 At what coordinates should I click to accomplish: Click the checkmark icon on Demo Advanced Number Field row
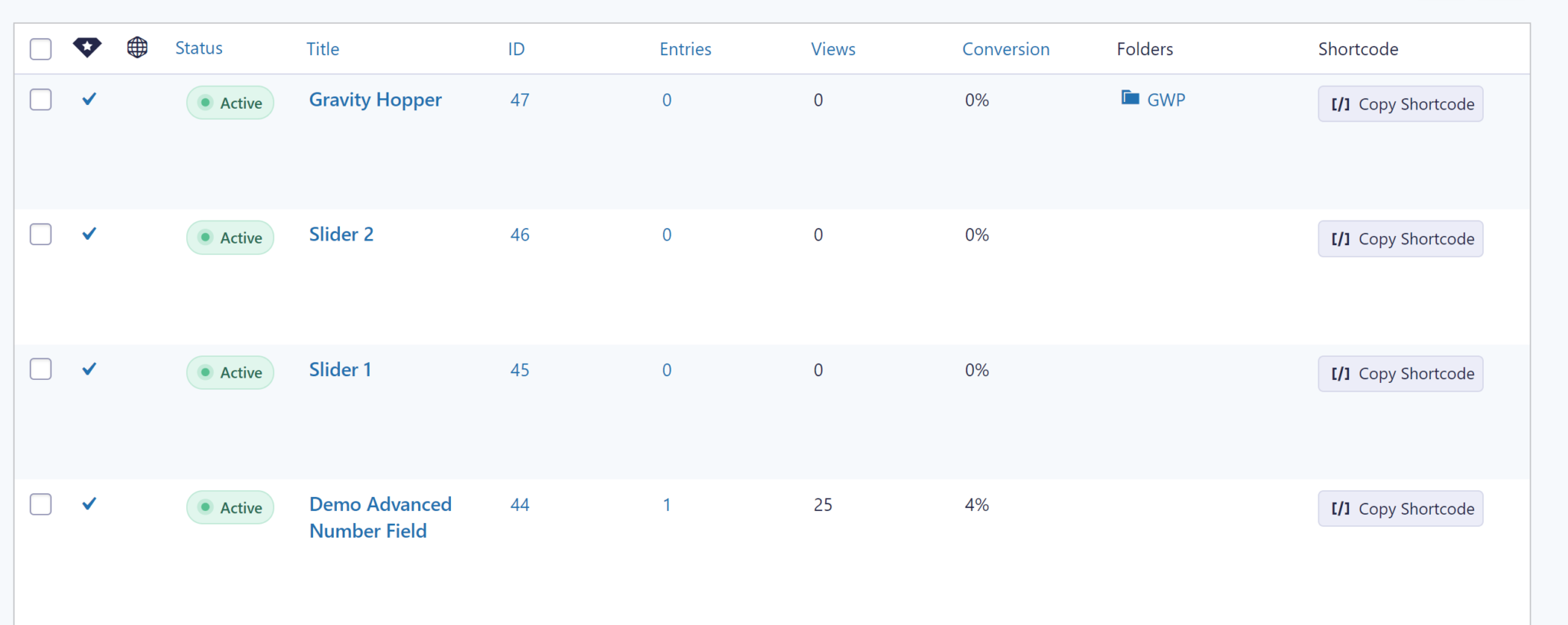click(x=89, y=504)
